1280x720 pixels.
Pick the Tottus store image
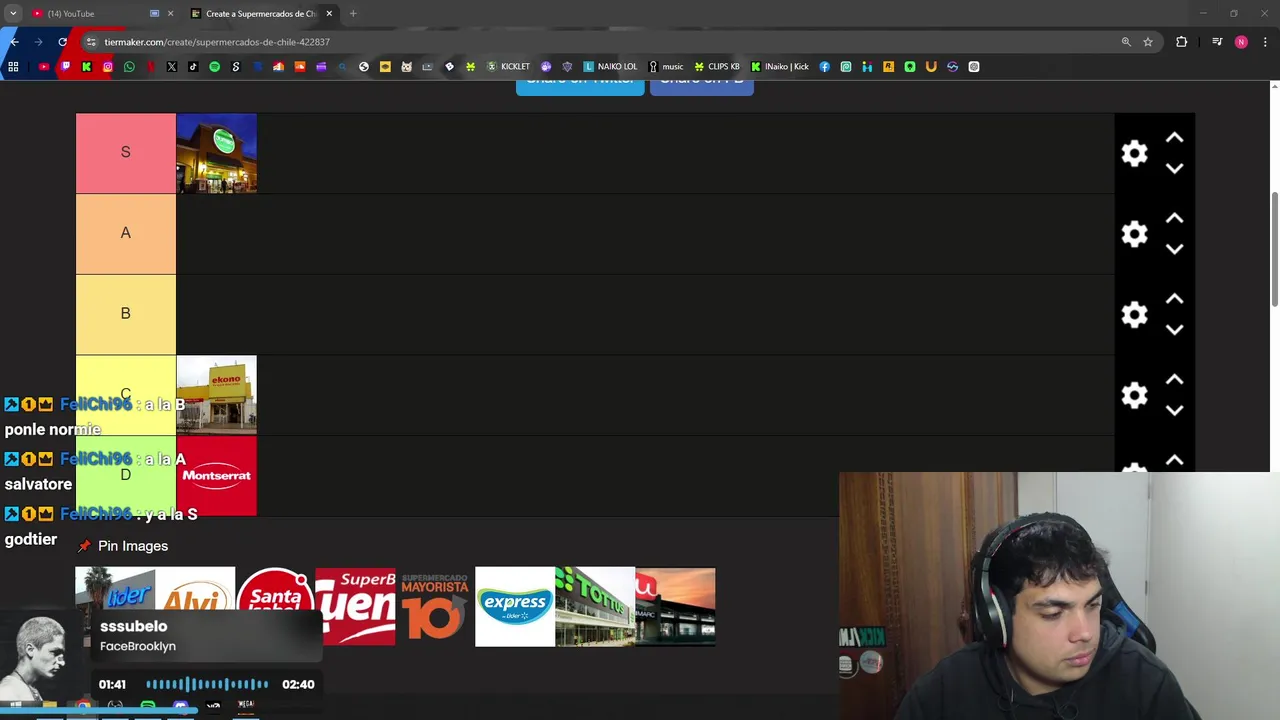(595, 607)
